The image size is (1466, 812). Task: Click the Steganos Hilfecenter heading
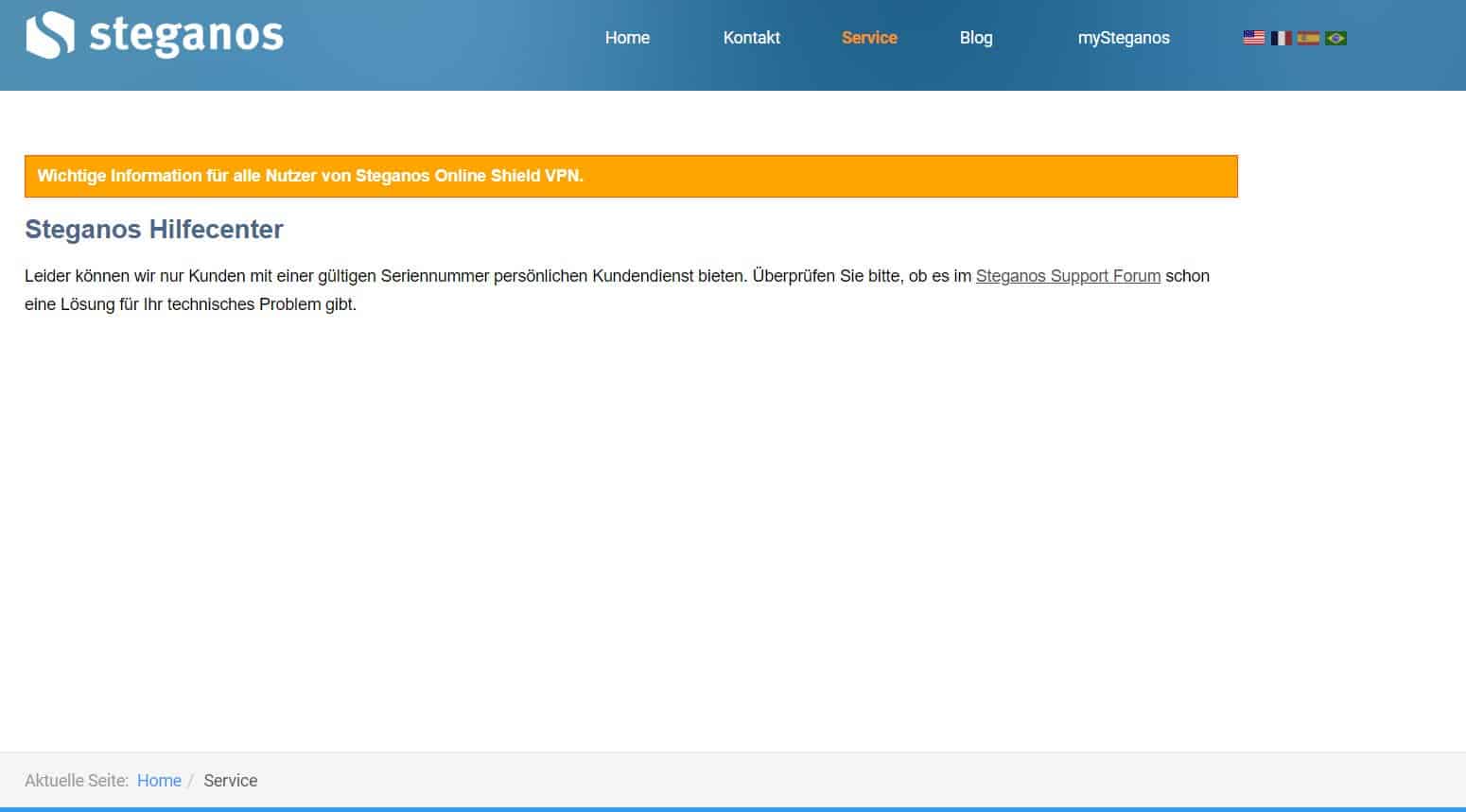click(x=154, y=229)
